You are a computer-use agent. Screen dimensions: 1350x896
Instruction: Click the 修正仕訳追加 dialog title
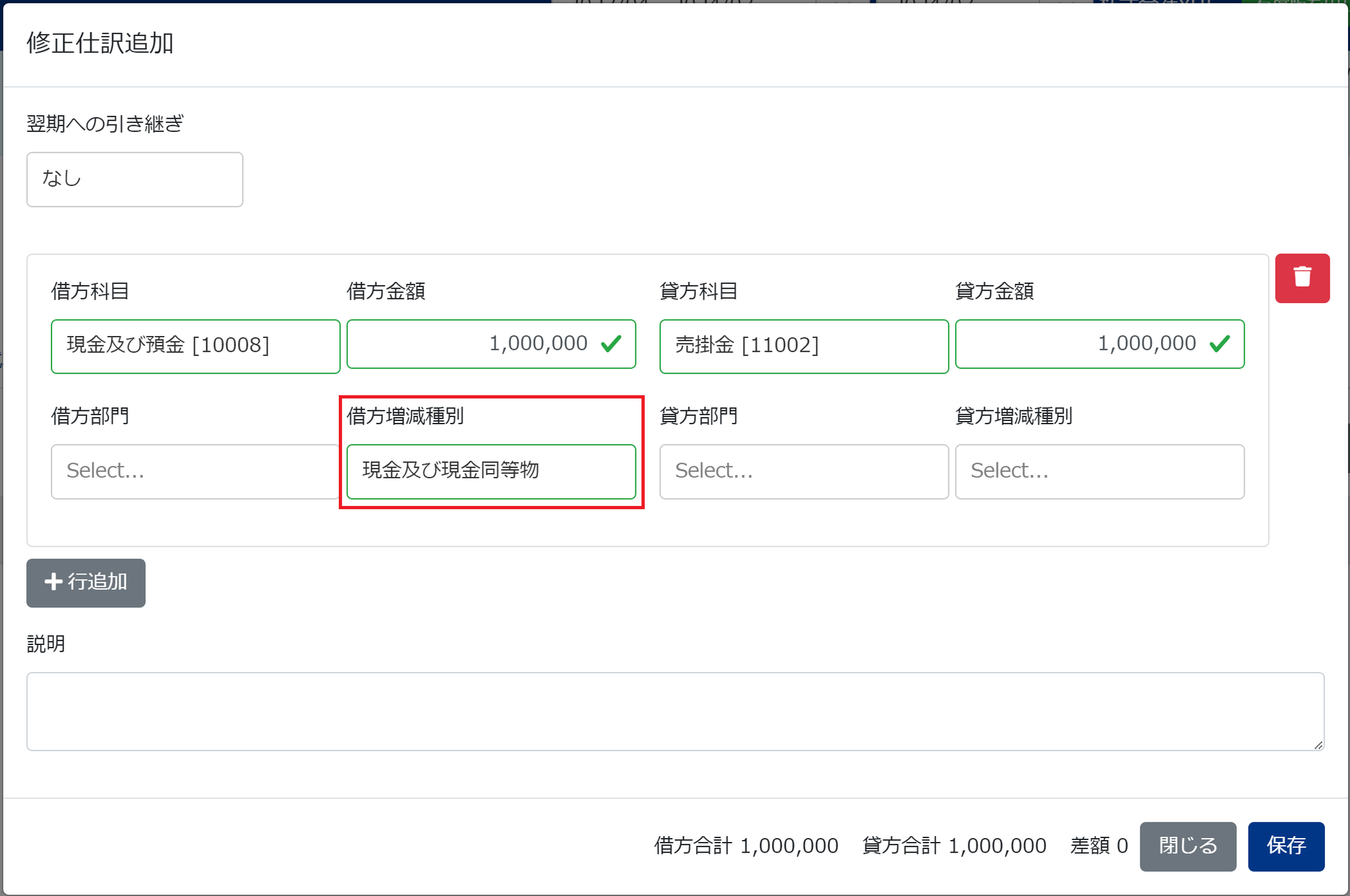[100, 43]
